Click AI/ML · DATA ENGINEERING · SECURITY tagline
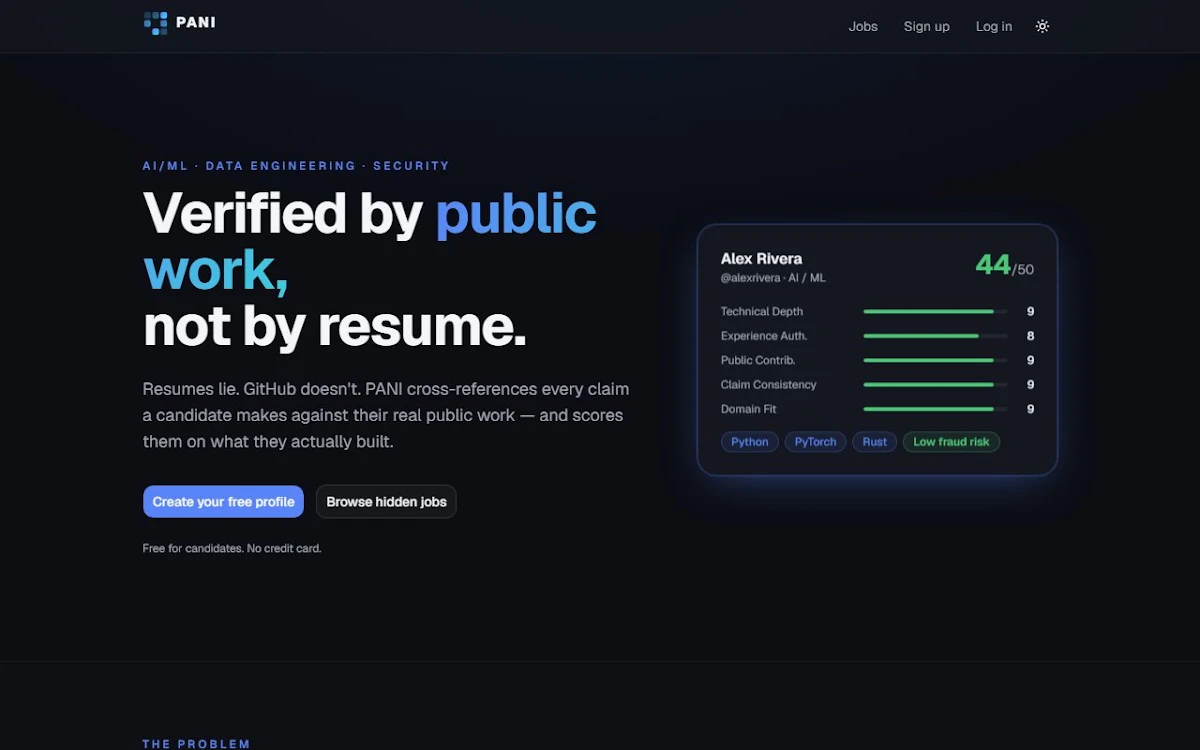 296,166
